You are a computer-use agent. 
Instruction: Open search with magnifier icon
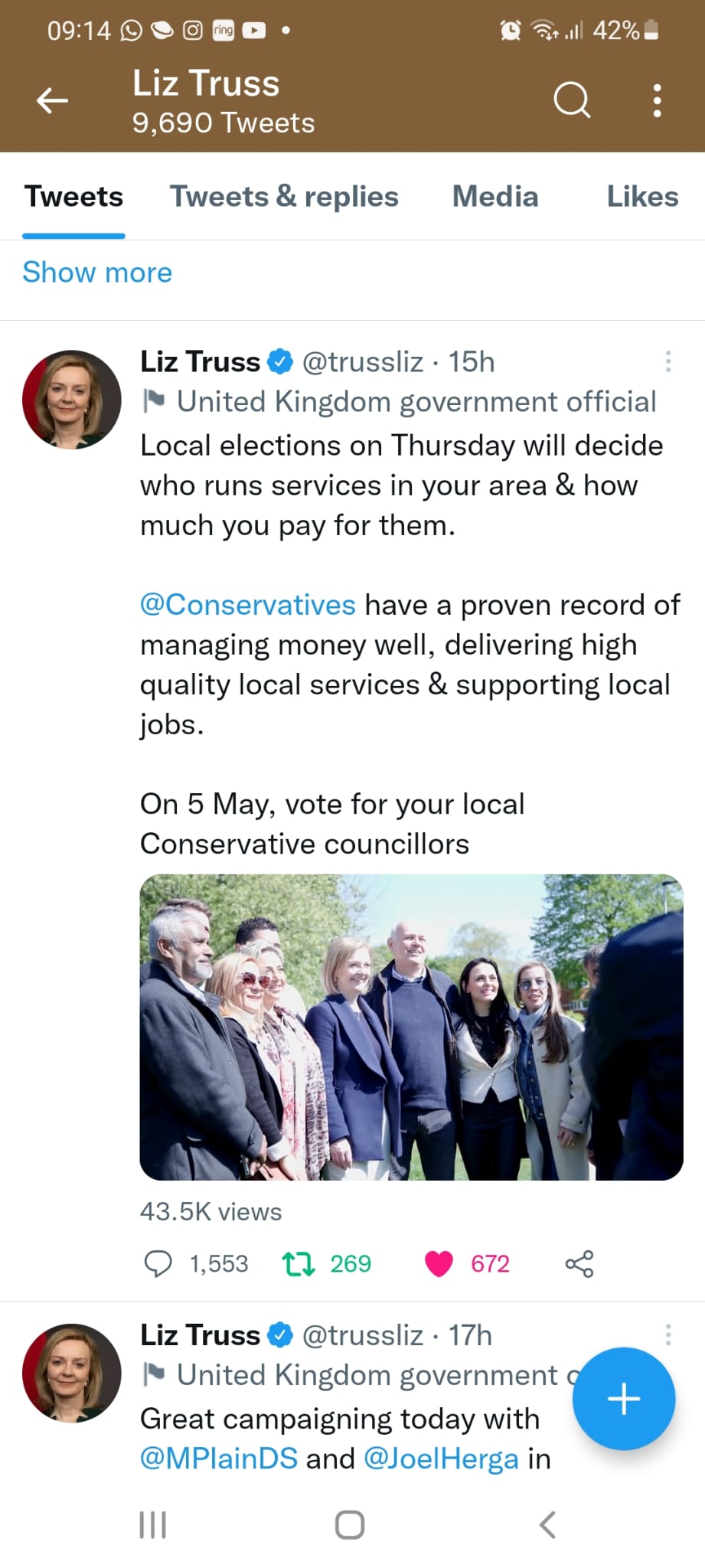pyautogui.click(x=572, y=100)
